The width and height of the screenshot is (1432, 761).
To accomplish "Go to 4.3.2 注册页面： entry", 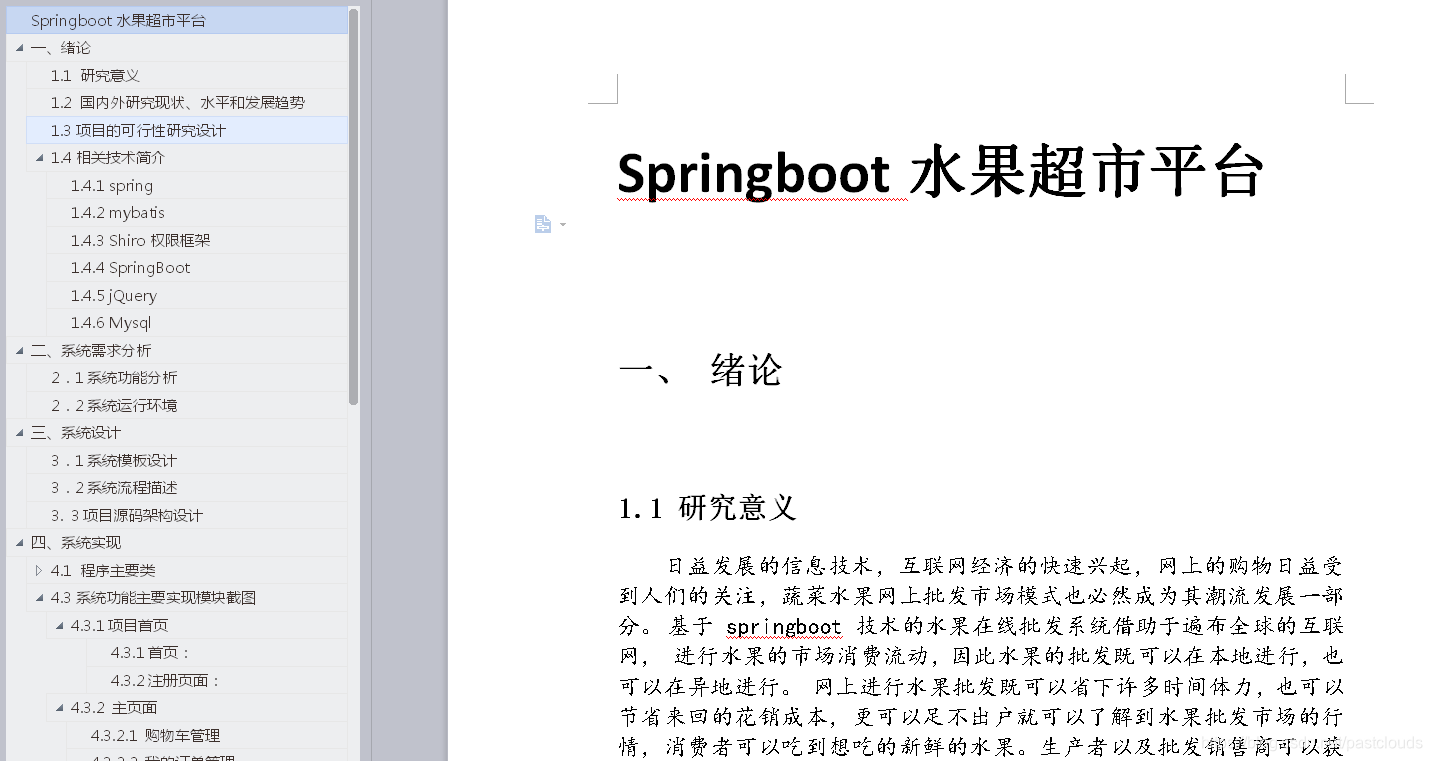I will pyautogui.click(x=217, y=680).
